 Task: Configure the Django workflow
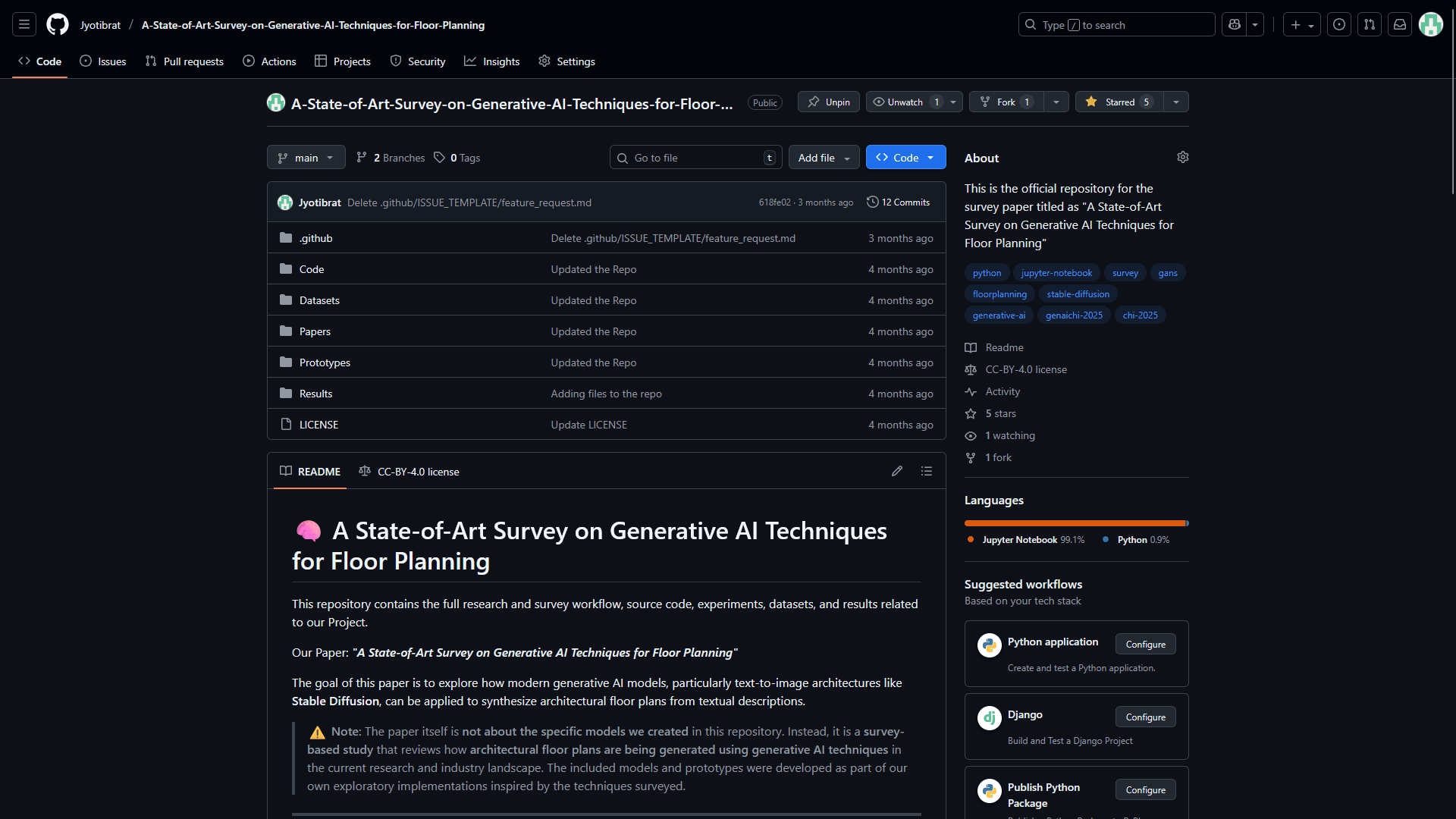point(1145,717)
